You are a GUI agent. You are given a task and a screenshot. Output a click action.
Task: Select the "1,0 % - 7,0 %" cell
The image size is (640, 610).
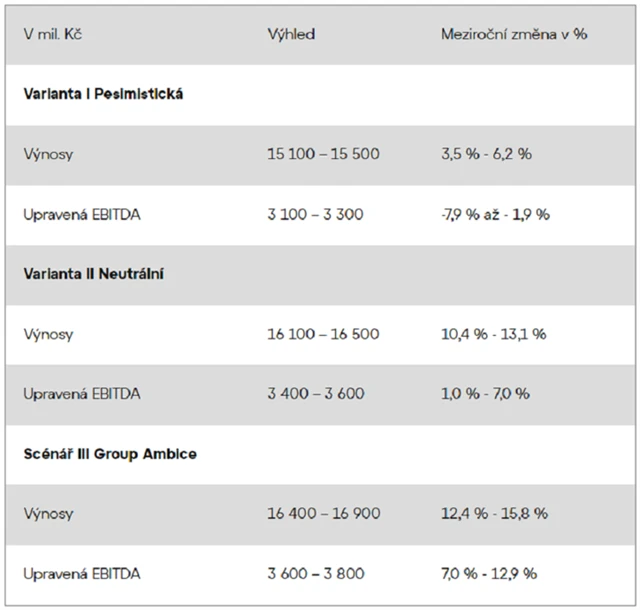485,394
